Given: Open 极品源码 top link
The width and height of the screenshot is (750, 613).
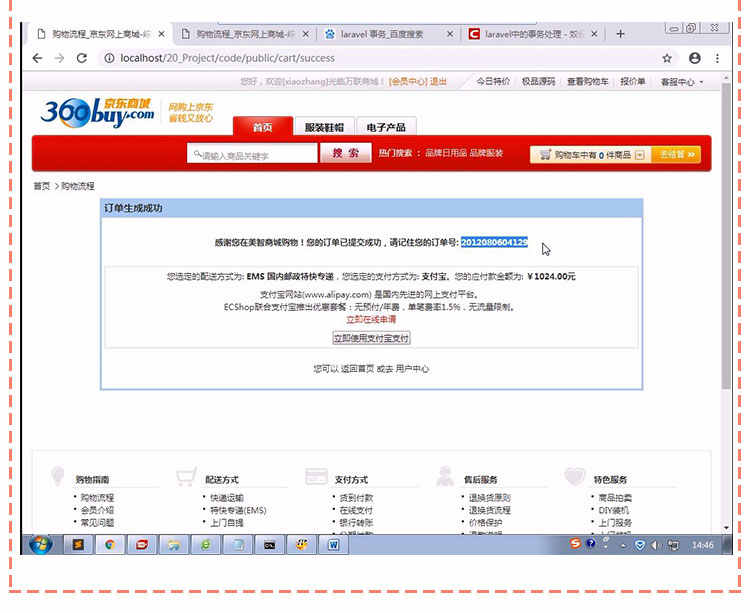Looking at the screenshot, I should [538, 82].
